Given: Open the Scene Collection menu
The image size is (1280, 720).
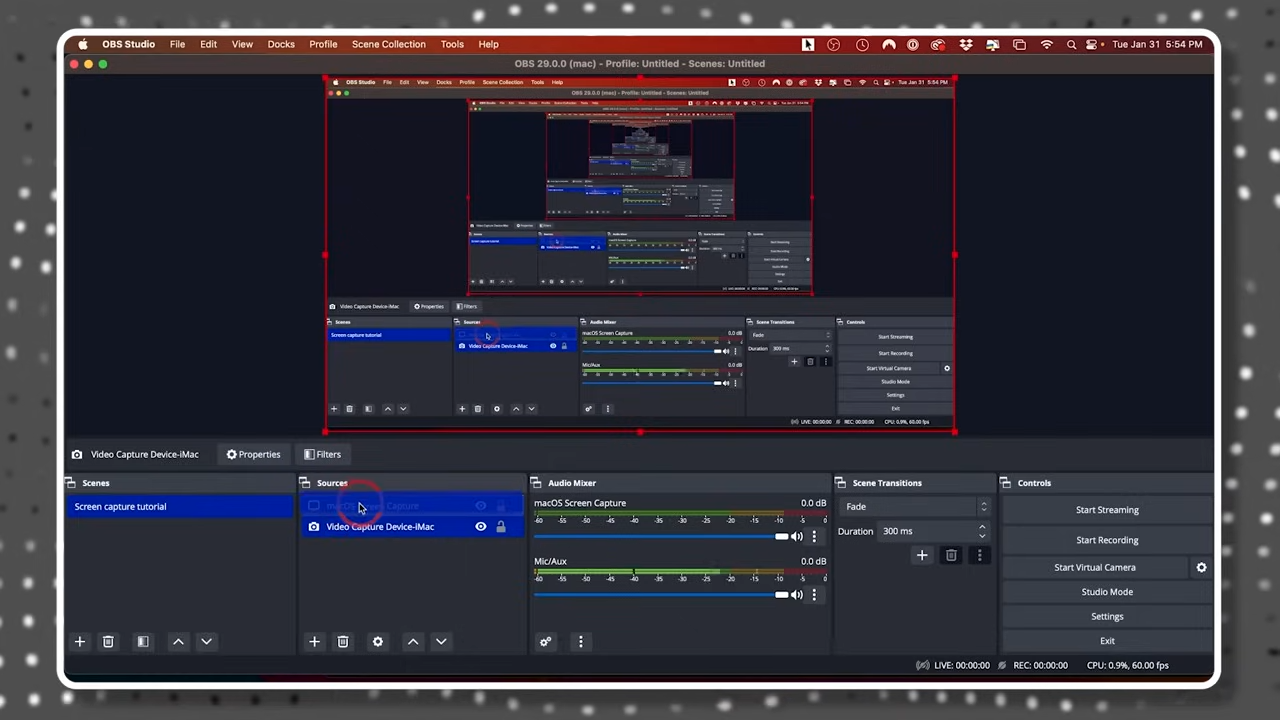Looking at the screenshot, I should pos(388,45).
